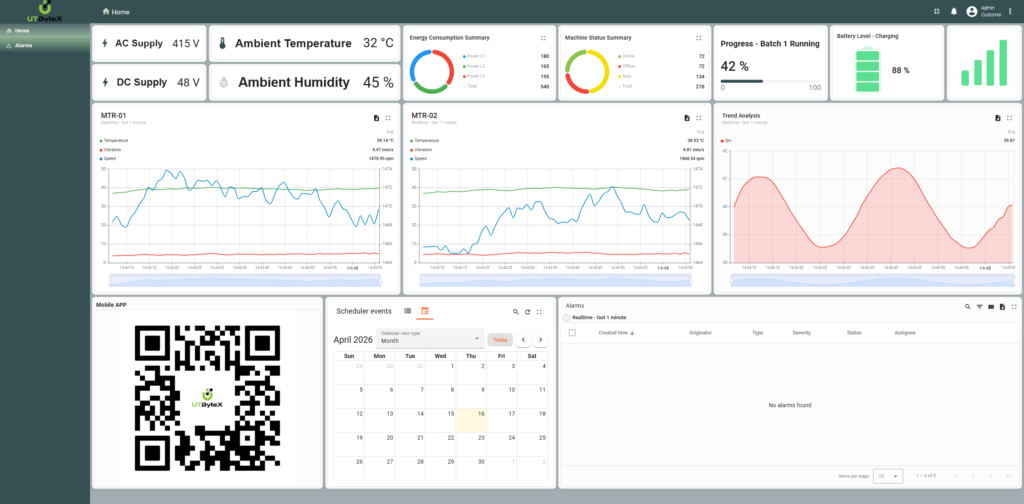Export MTR-01 chart data
Viewport: 1024px width, 504px height.
click(x=376, y=118)
